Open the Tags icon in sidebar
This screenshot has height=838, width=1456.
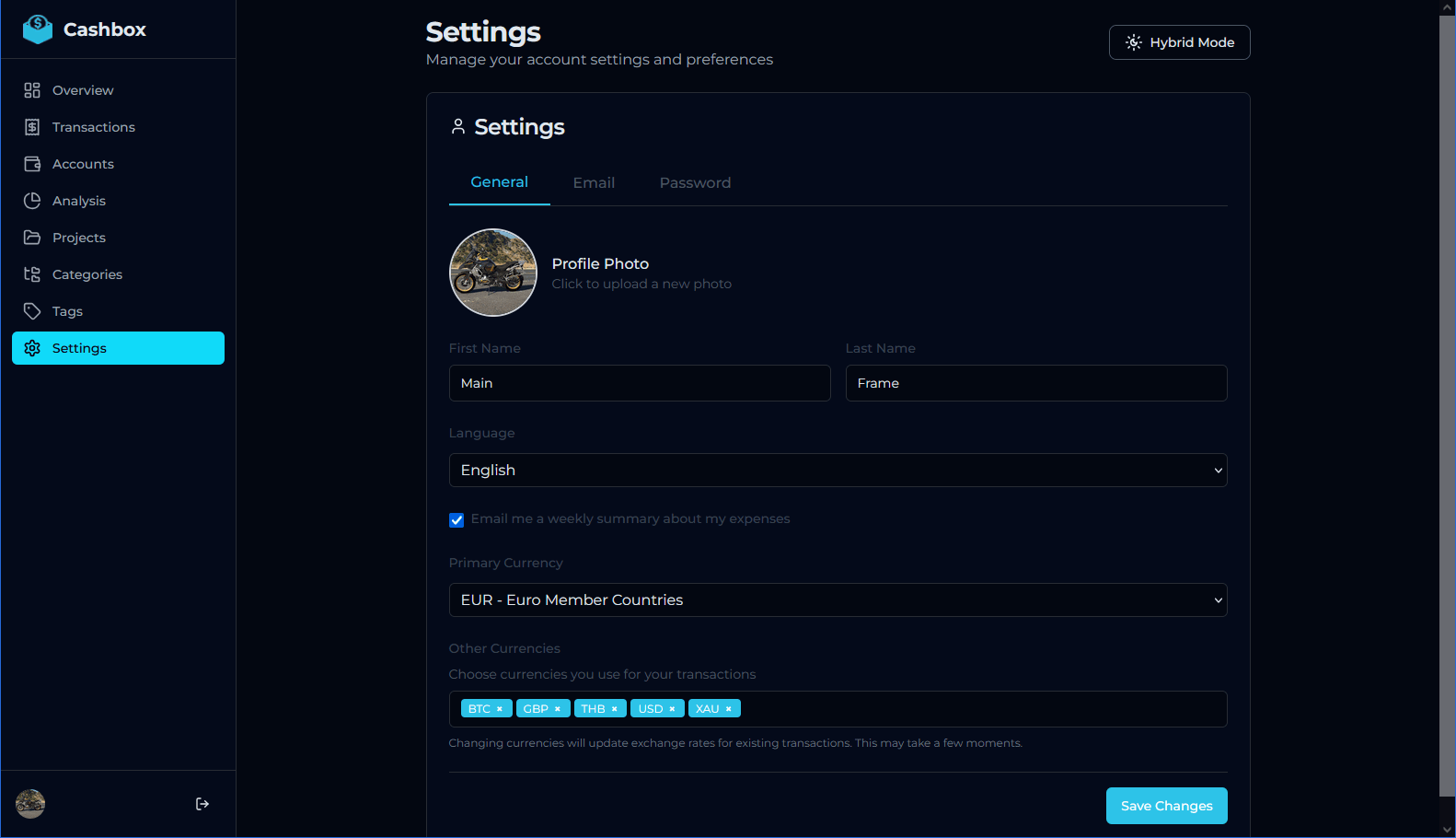pyautogui.click(x=32, y=311)
